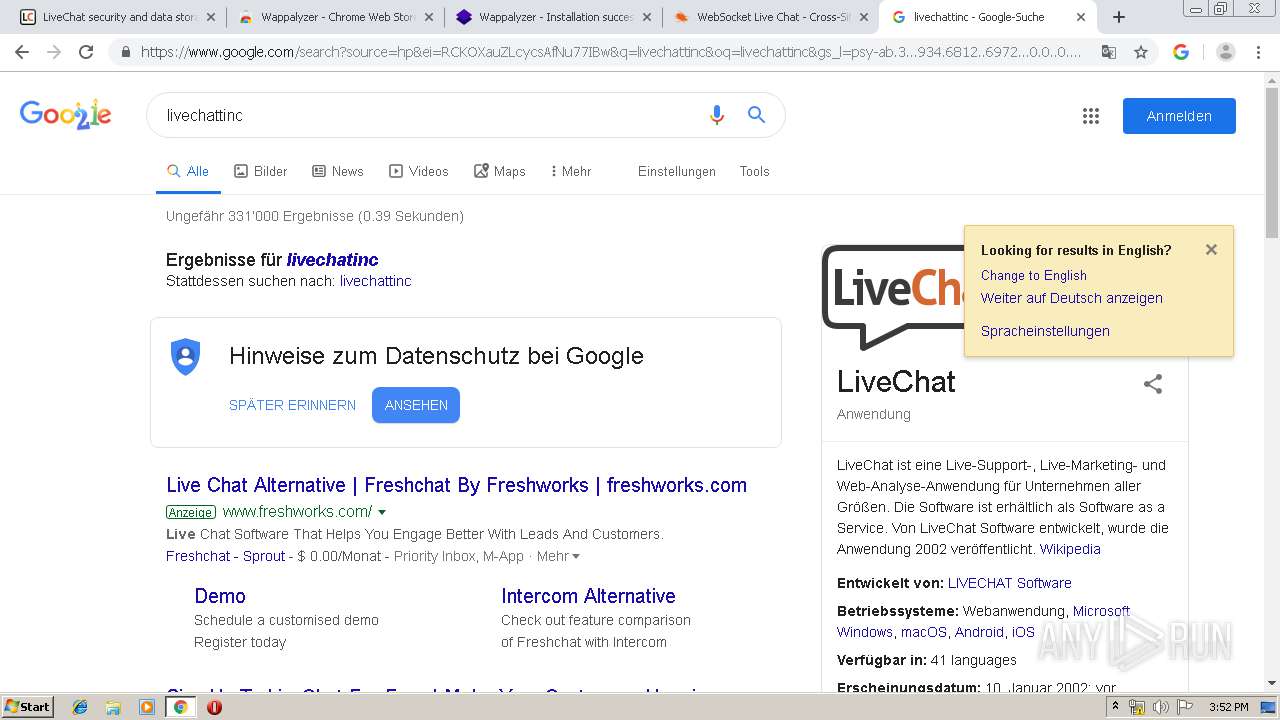The height and width of the screenshot is (720, 1280).
Task: Open the Chrome three-dot menu
Action: coord(1258,52)
